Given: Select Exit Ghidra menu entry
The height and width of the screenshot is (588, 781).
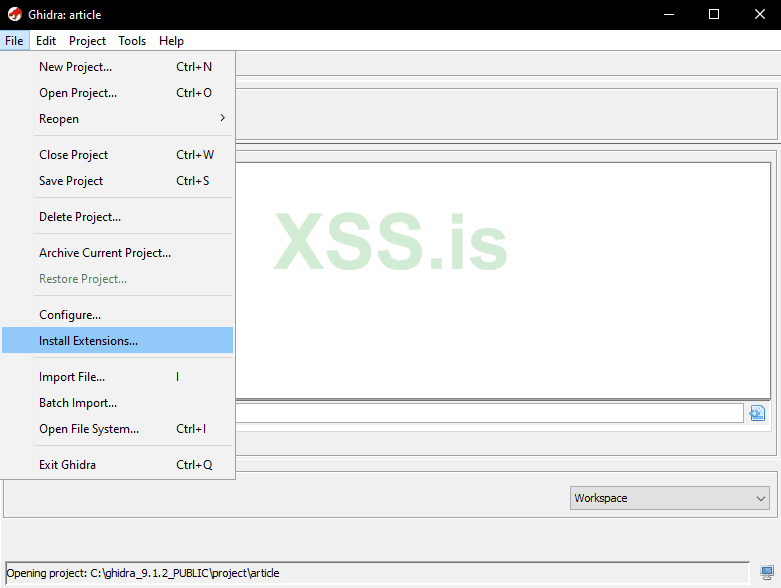Looking at the screenshot, I should (118, 465).
